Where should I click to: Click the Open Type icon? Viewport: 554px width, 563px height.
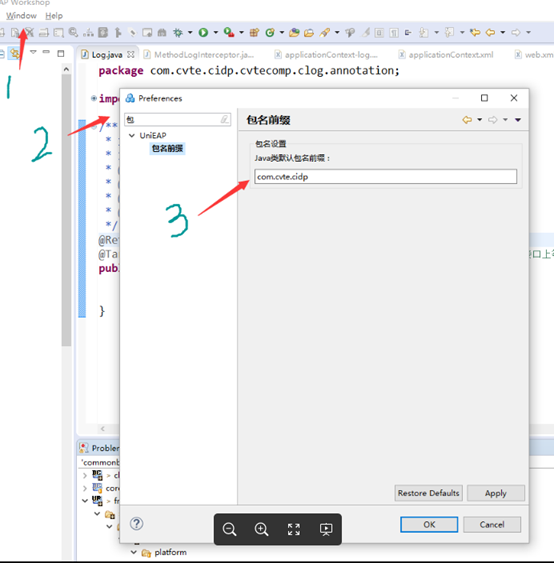(294, 33)
